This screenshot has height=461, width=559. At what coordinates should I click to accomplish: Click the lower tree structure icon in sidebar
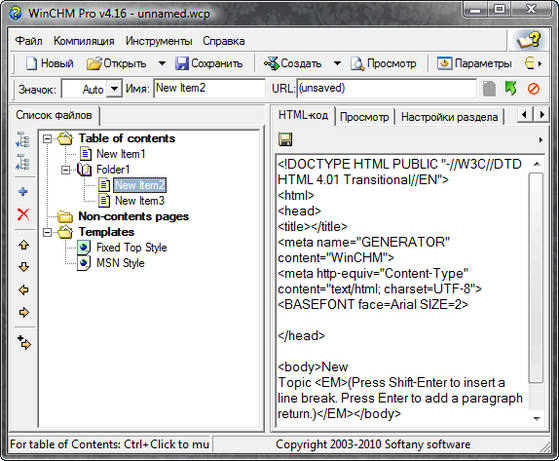click(23, 162)
